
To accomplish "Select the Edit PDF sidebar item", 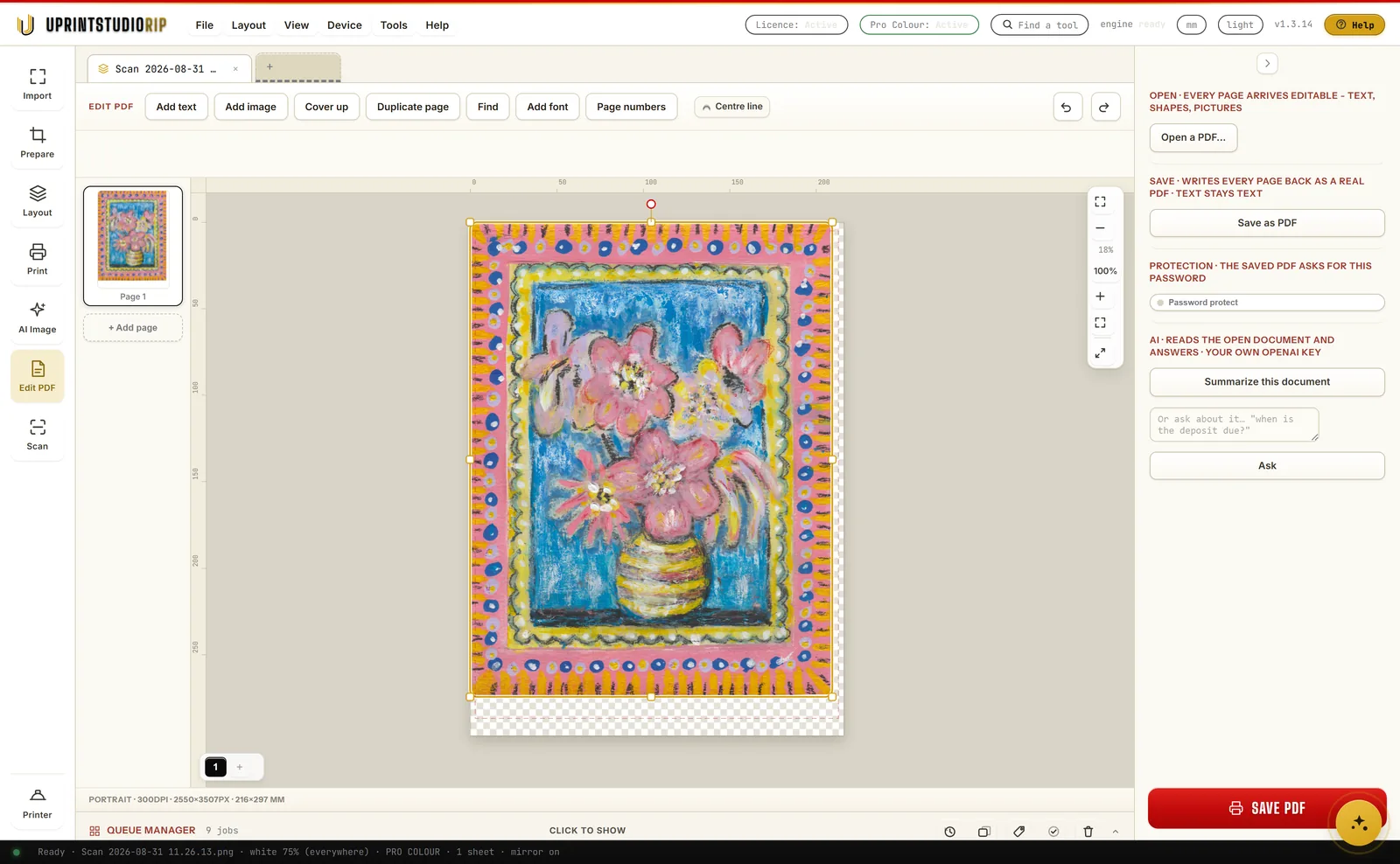I will click(38, 376).
